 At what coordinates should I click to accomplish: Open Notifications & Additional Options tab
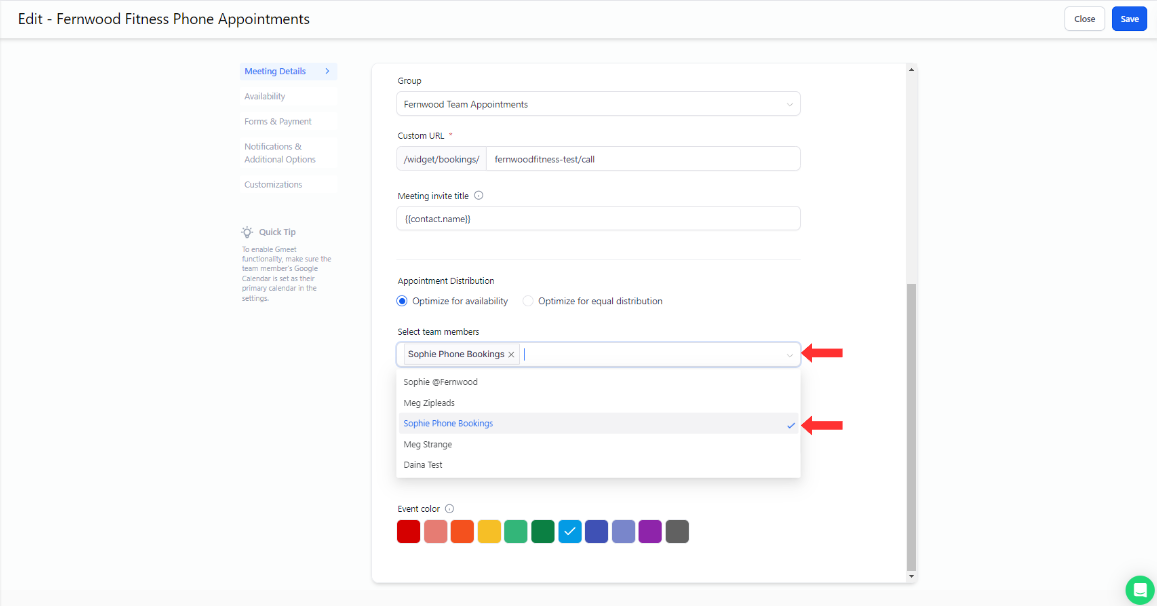pyautogui.click(x=289, y=153)
